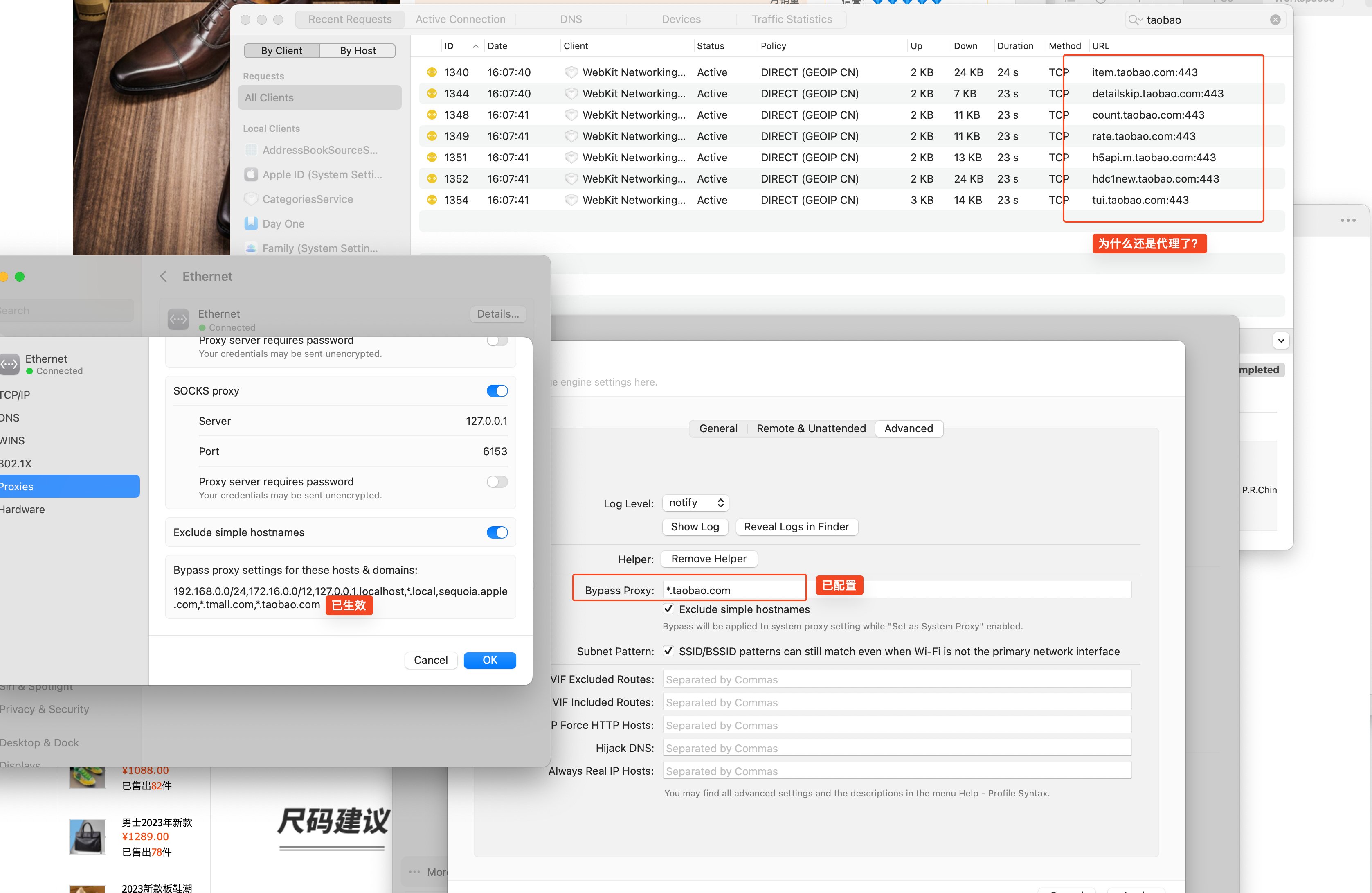The width and height of the screenshot is (1372, 893).
Task: Click Ethernet Details button
Action: coord(497,314)
